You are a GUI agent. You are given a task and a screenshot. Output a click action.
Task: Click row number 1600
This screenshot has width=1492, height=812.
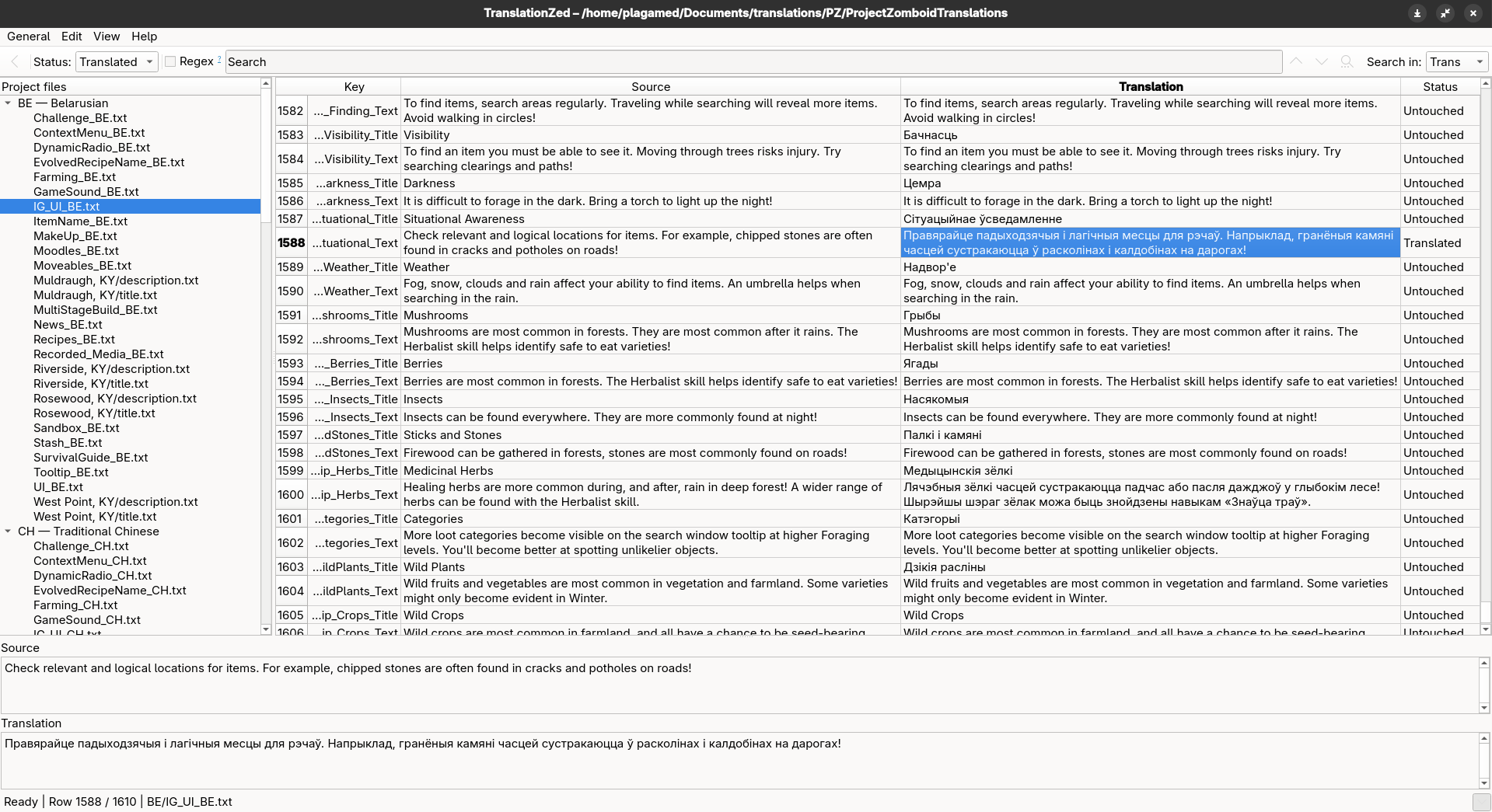pyautogui.click(x=291, y=495)
